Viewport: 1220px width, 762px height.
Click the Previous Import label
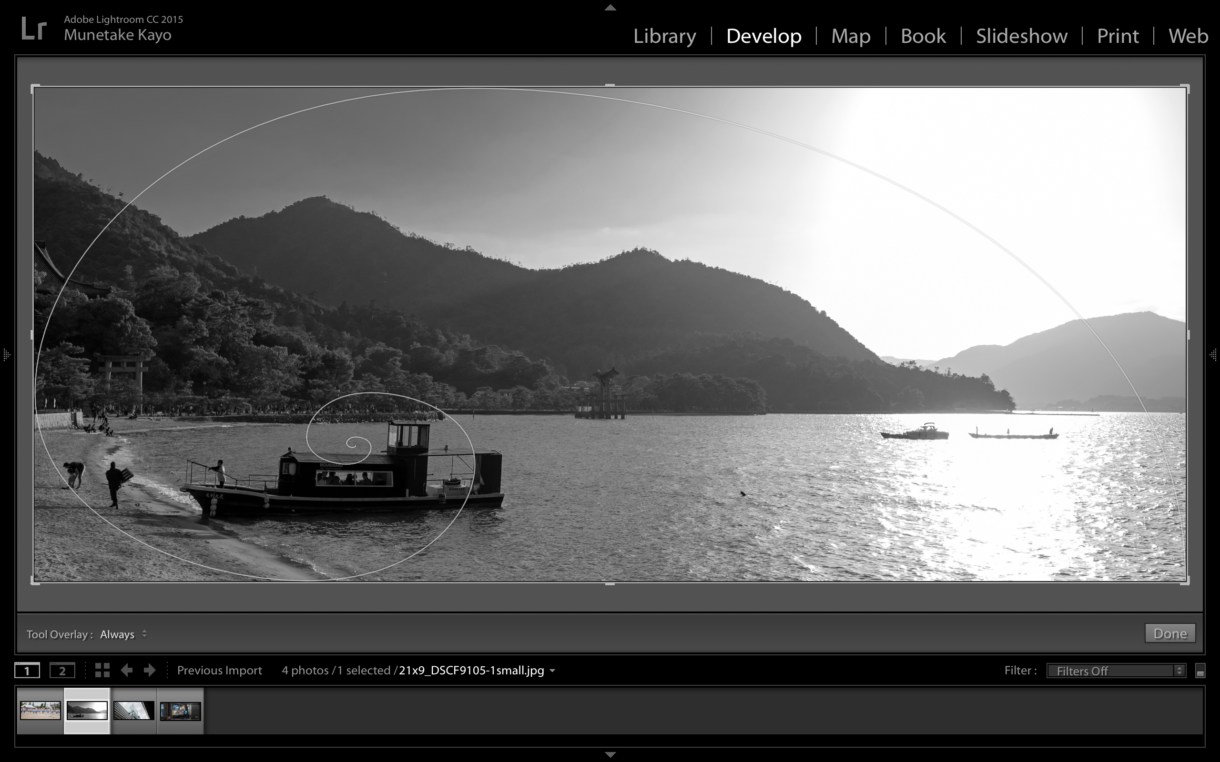[219, 670]
